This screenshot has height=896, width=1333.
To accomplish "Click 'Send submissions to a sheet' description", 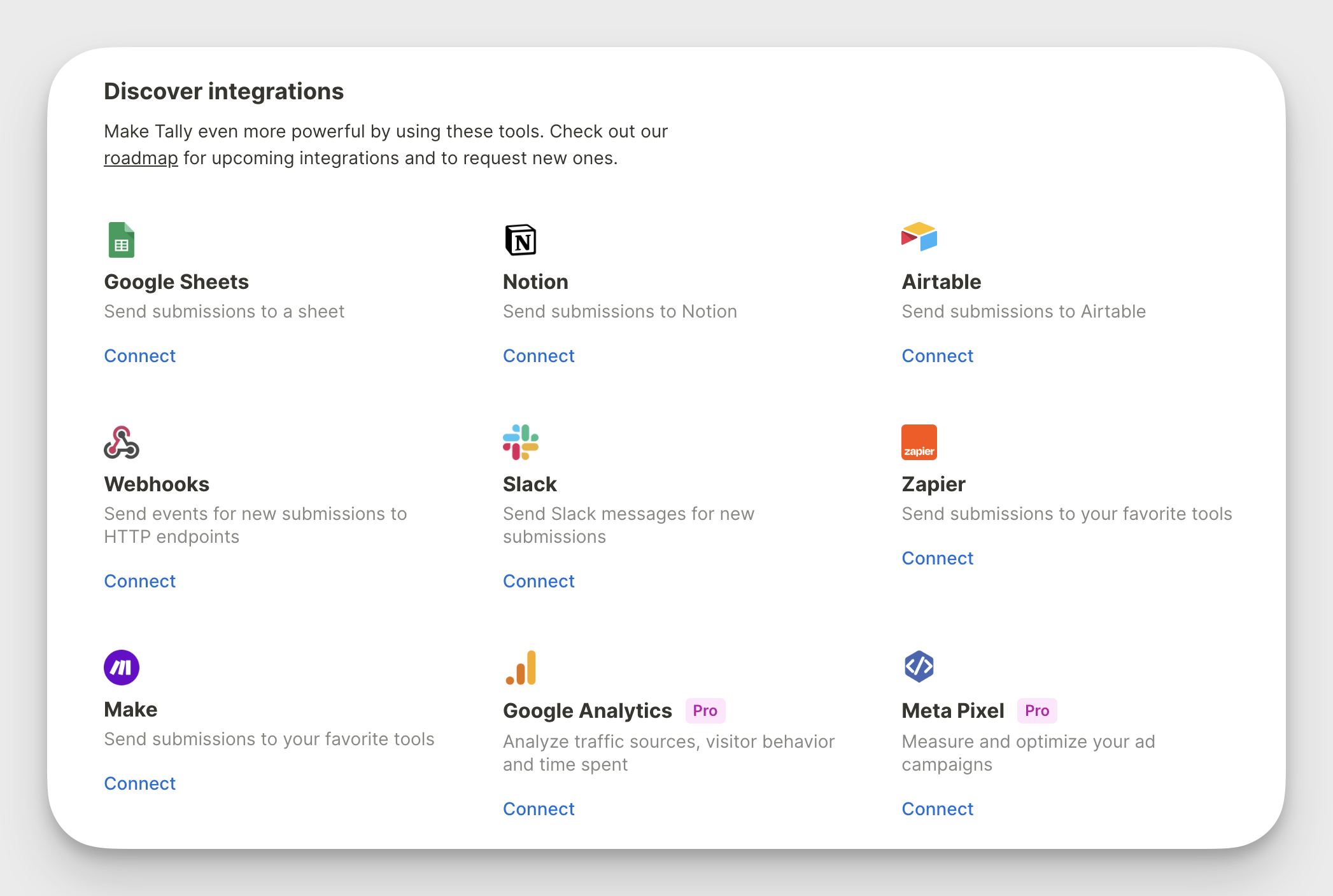I will coord(224,311).
